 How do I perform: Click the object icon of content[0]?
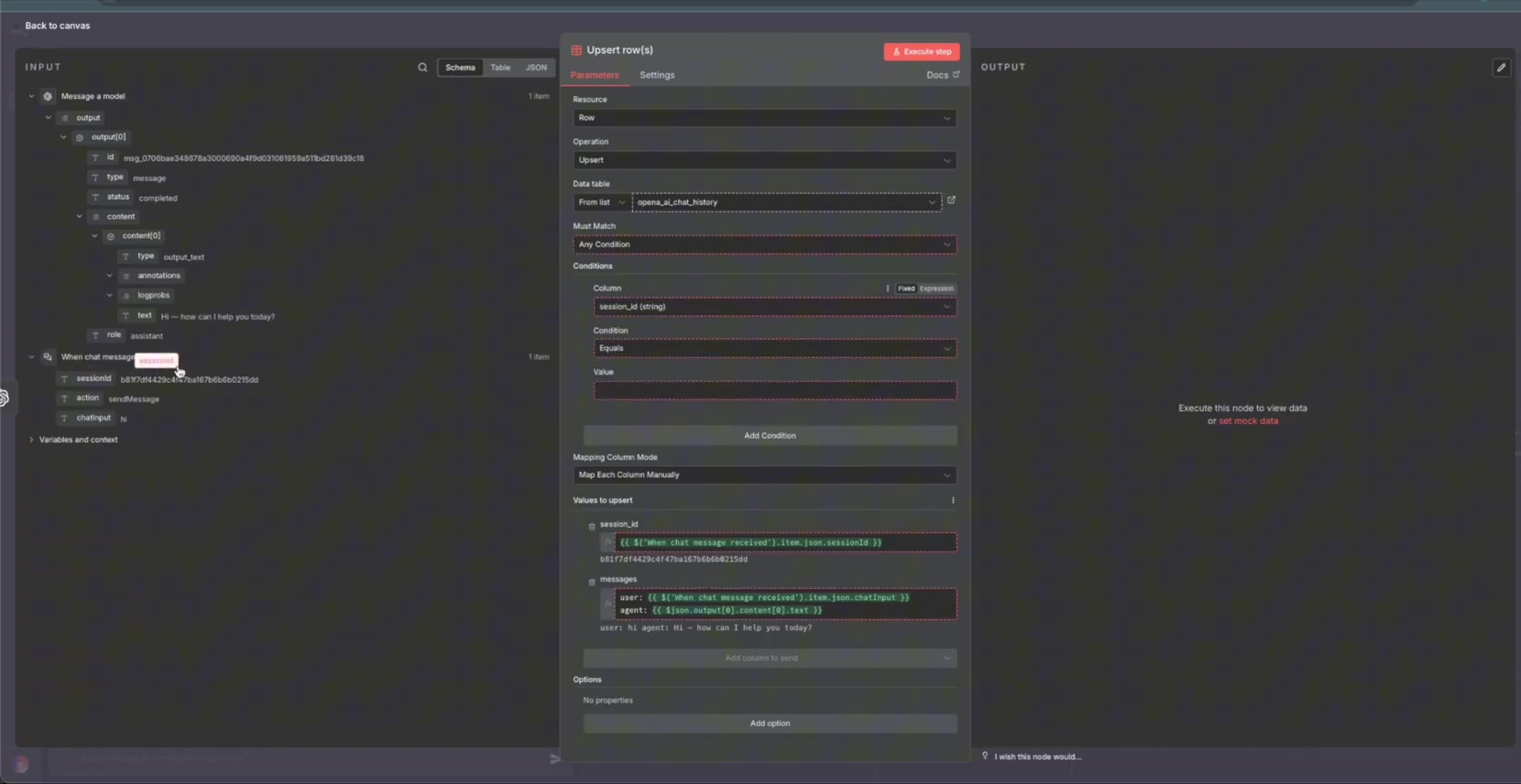tap(111, 236)
